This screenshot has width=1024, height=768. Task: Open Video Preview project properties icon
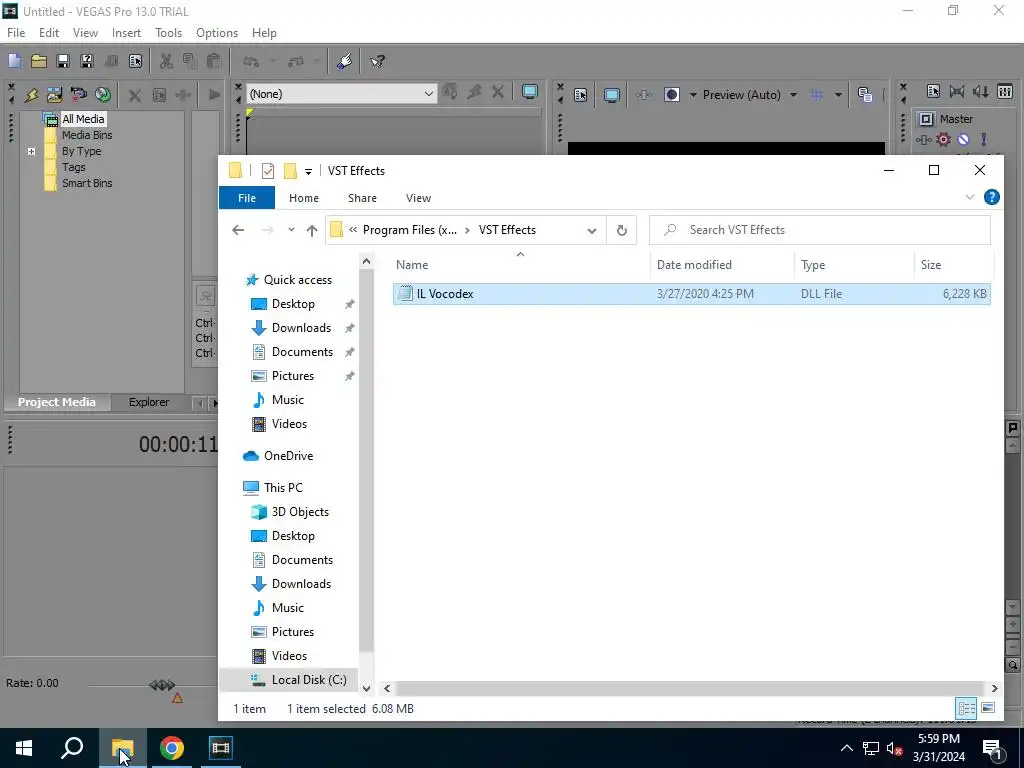tap(581, 95)
